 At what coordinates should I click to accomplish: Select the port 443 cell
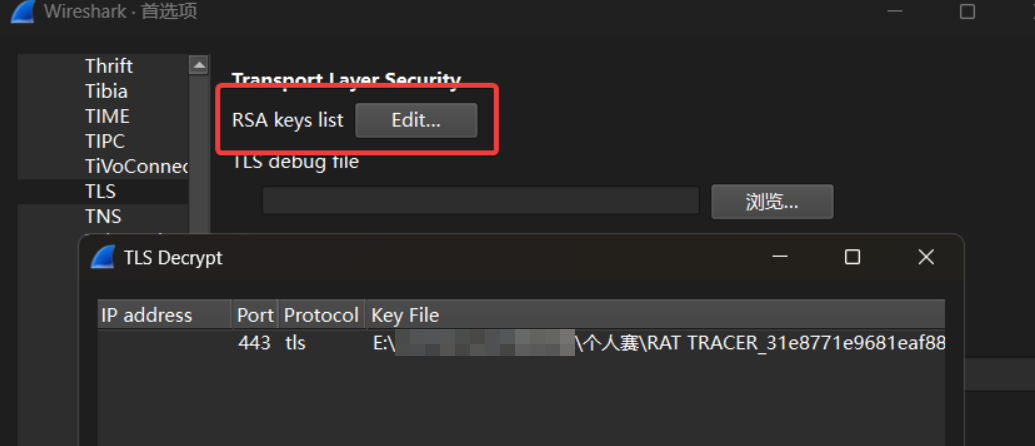pyautogui.click(x=254, y=343)
